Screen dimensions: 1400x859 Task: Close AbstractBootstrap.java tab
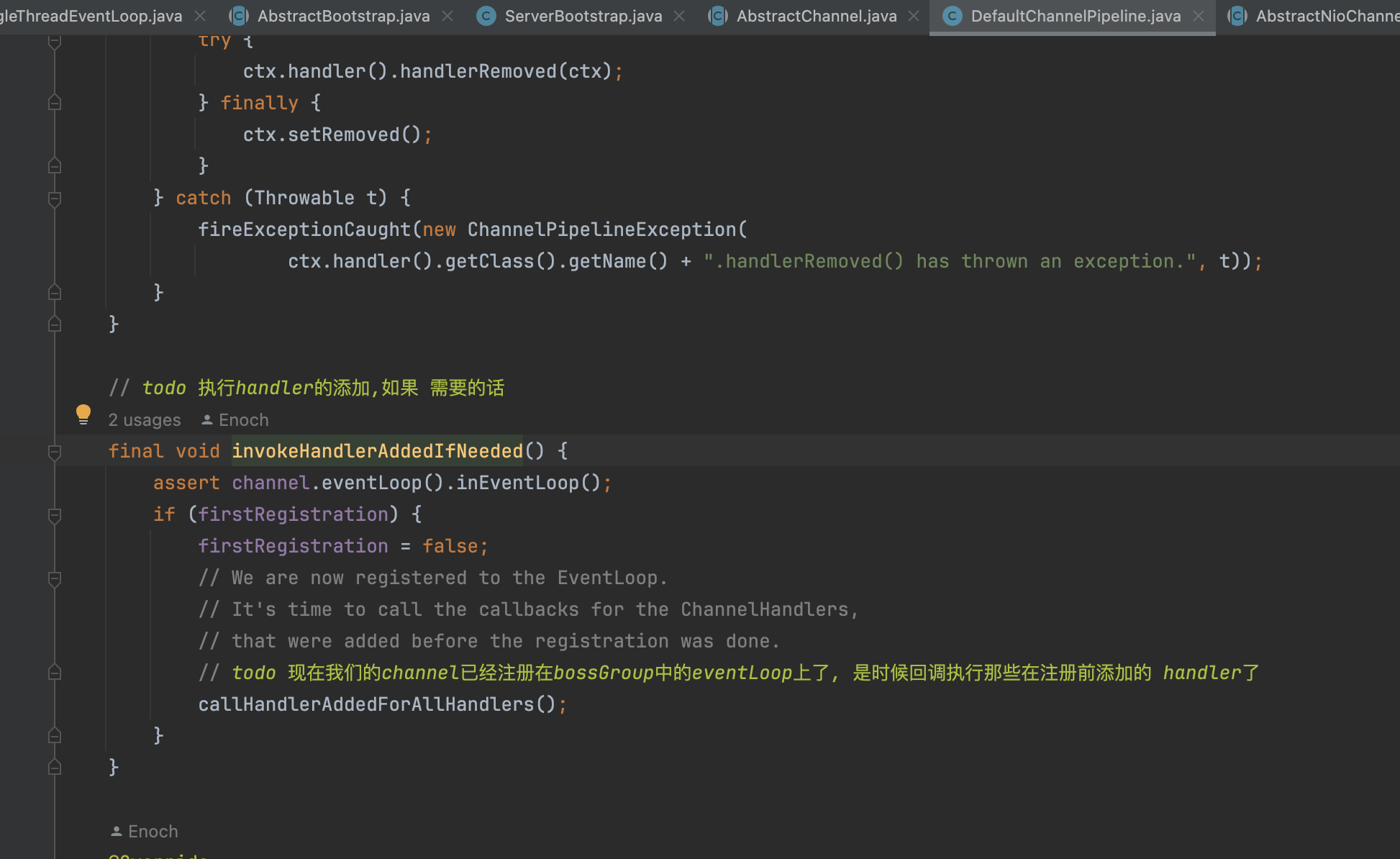447,16
